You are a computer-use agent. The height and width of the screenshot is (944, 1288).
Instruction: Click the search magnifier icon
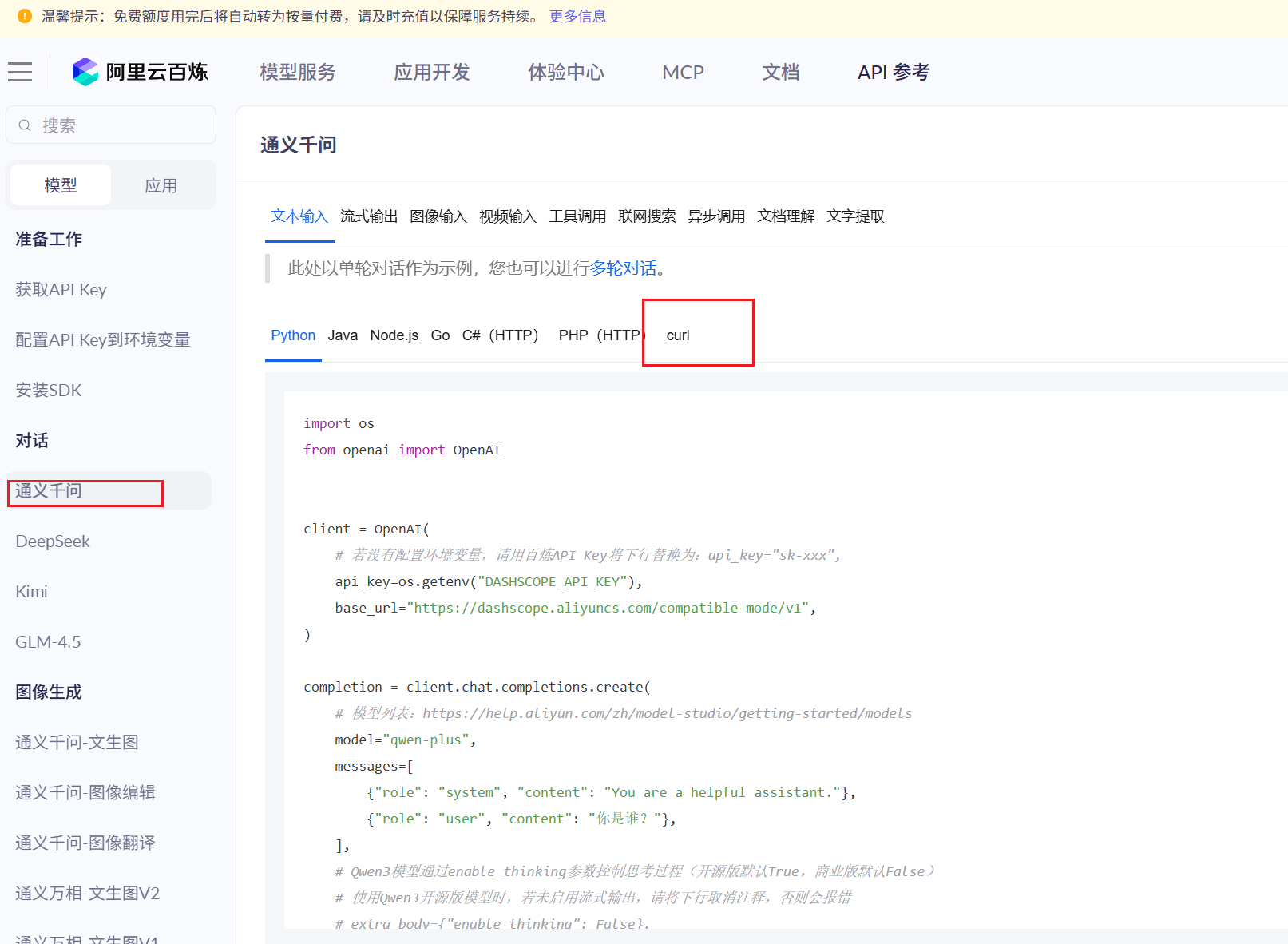pos(25,125)
